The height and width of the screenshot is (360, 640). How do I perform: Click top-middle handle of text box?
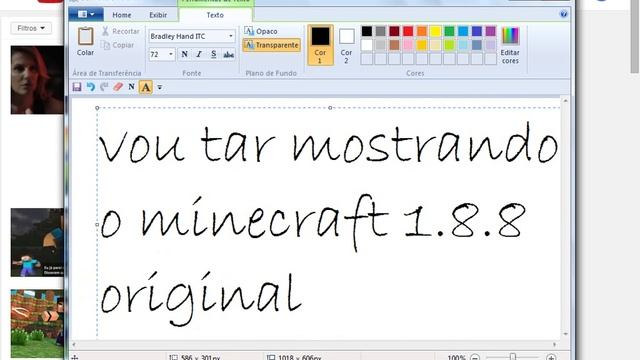[330, 108]
